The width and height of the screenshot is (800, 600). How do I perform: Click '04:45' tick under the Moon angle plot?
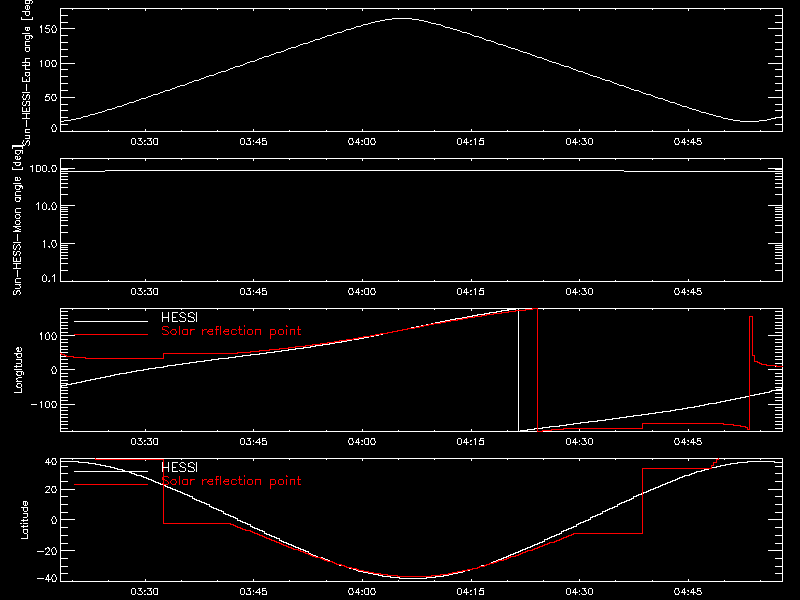(x=688, y=292)
